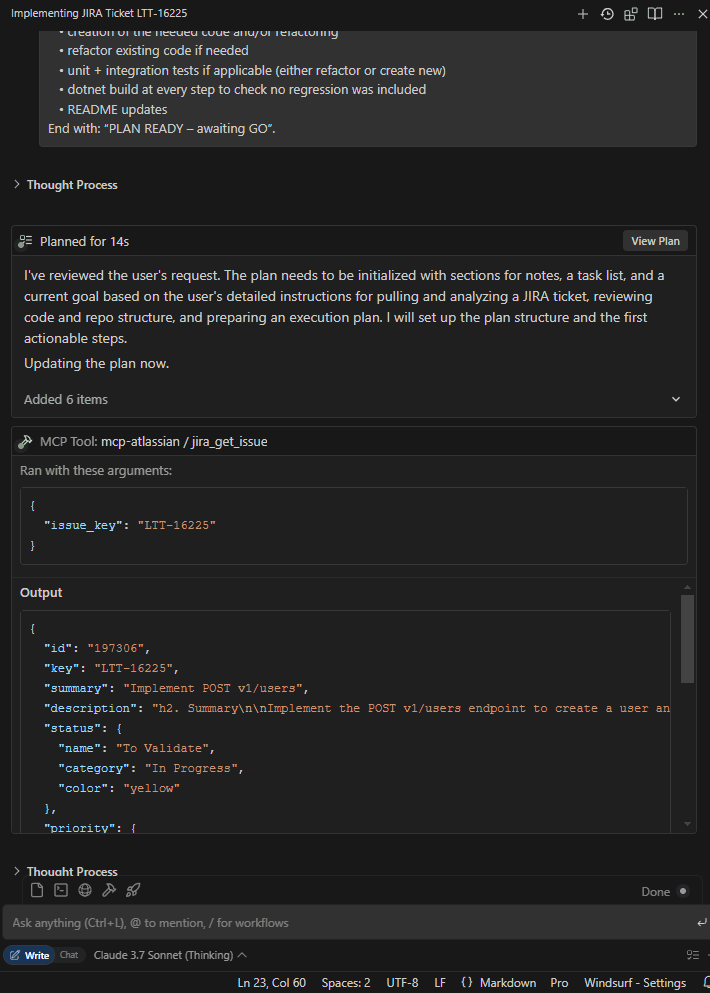Click the rocket icon in the chat toolbar
710x993 pixels.
[x=133, y=890]
